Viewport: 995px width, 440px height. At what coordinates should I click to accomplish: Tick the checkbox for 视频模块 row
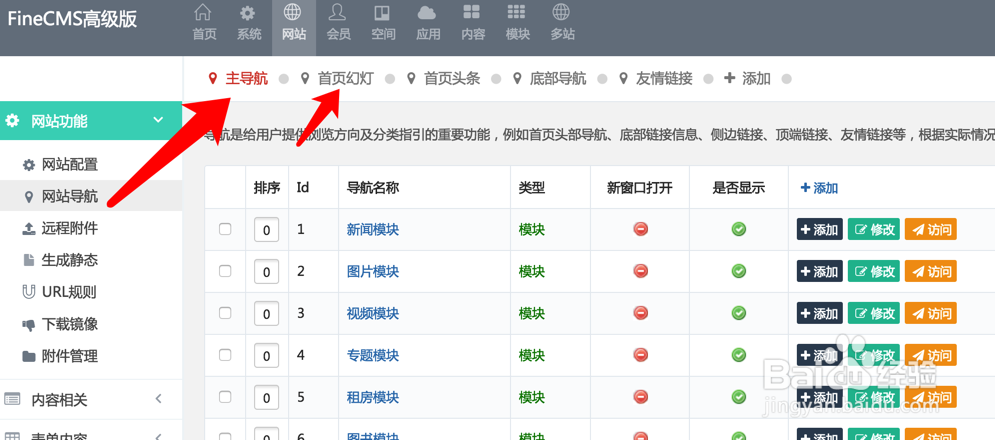click(x=225, y=313)
